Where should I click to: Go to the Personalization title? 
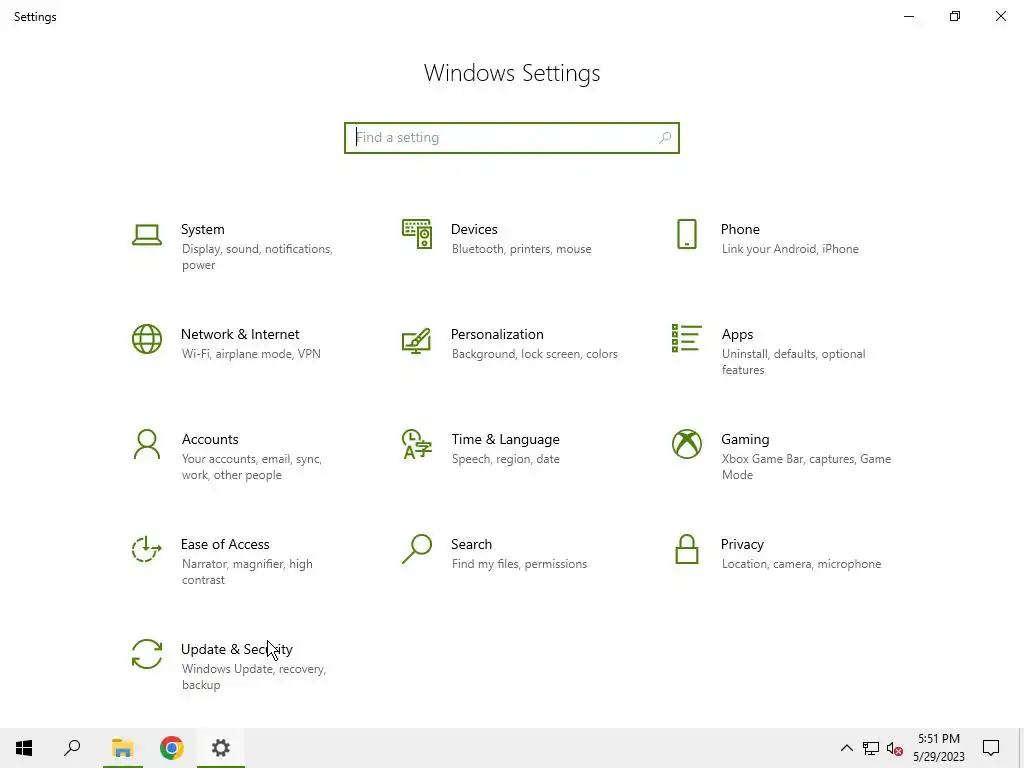497,334
